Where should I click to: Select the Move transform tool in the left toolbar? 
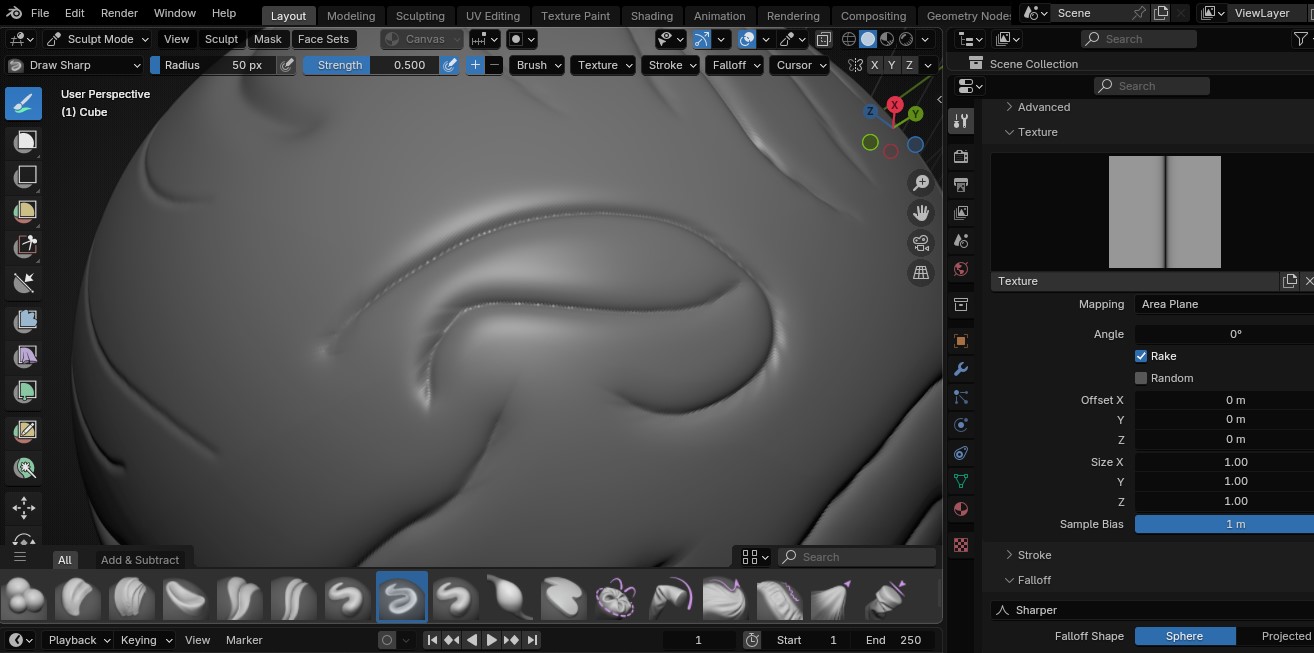(x=24, y=508)
